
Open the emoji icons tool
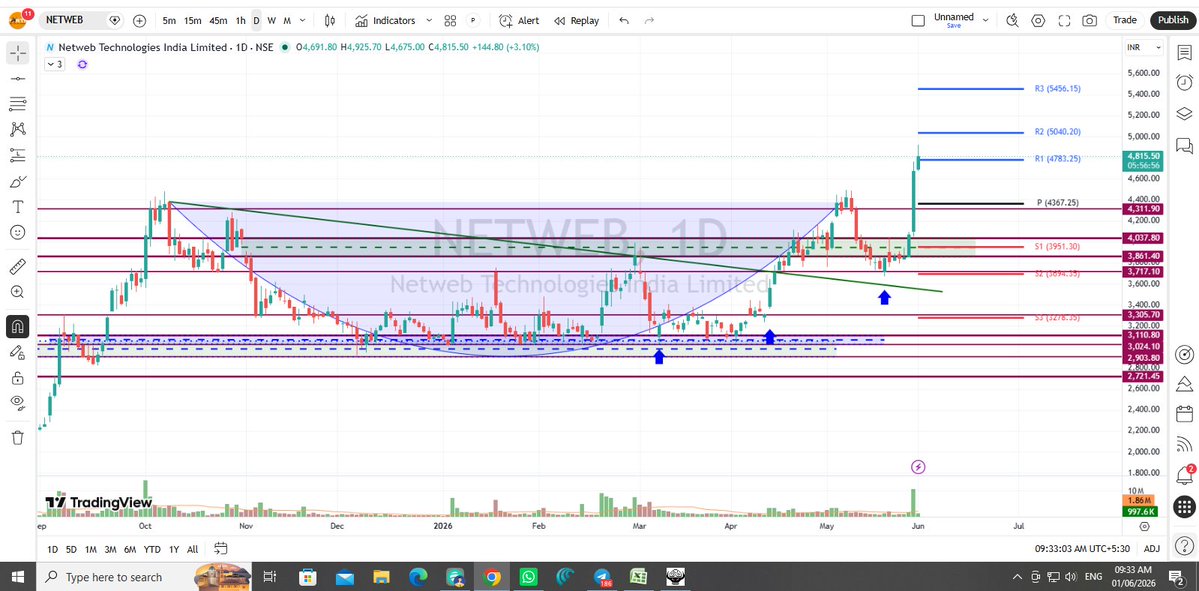(18, 232)
